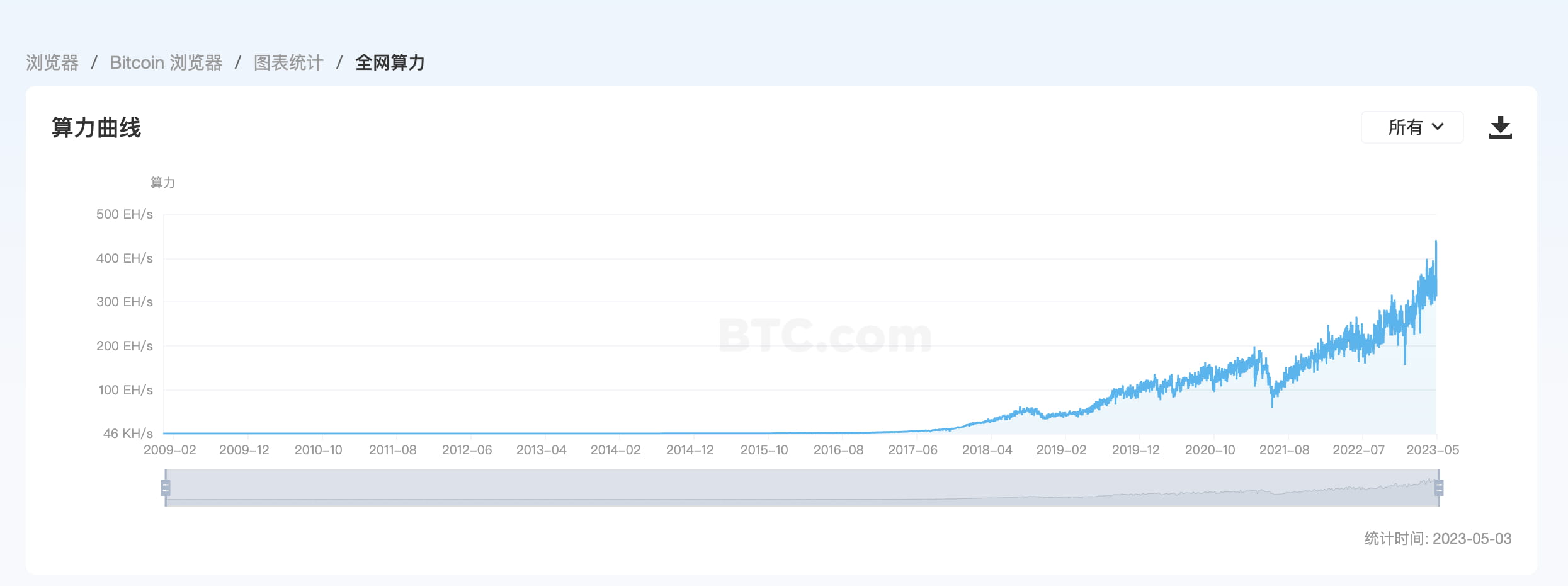
Task: Click the 算力 y-axis label
Action: click(x=161, y=183)
